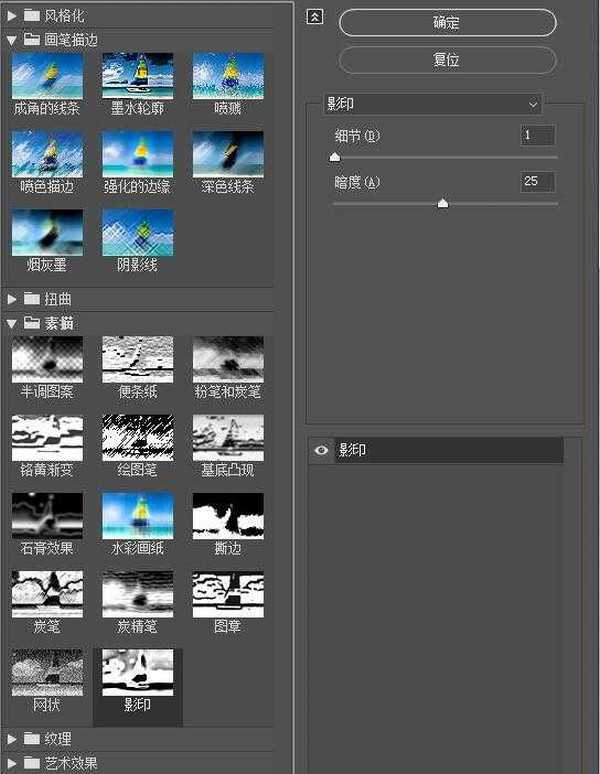The height and width of the screenshot is (774, 600).
Task: Click the 复位 button
Action: (447, 60)
